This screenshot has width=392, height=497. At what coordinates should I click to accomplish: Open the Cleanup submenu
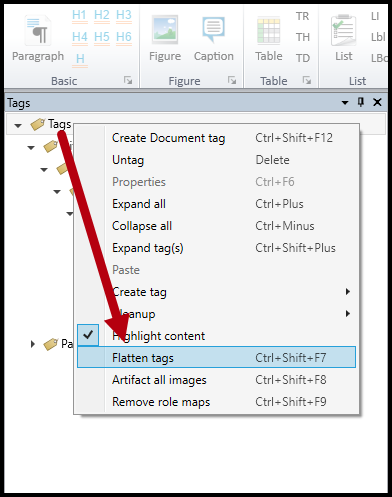216,314
